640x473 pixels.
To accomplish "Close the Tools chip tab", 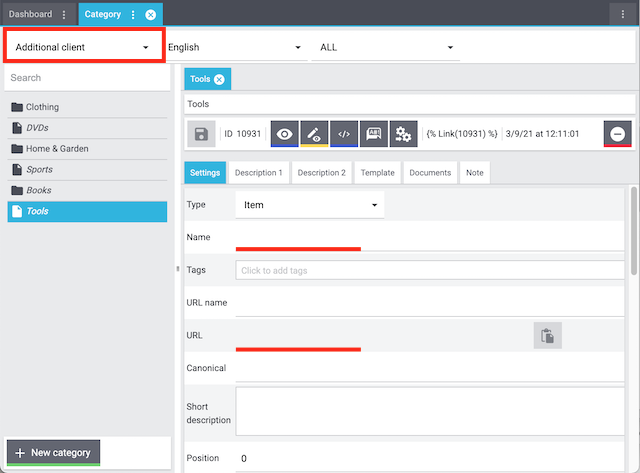I will (x=219, y=79).
